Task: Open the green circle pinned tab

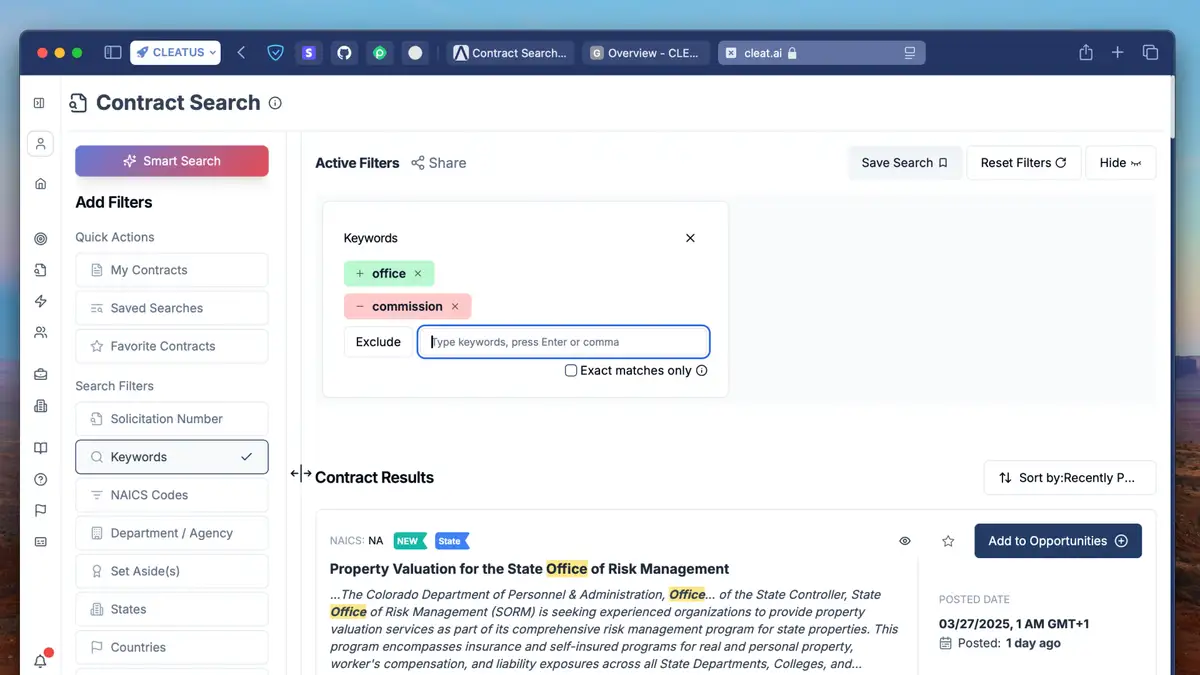Action: 379,53
